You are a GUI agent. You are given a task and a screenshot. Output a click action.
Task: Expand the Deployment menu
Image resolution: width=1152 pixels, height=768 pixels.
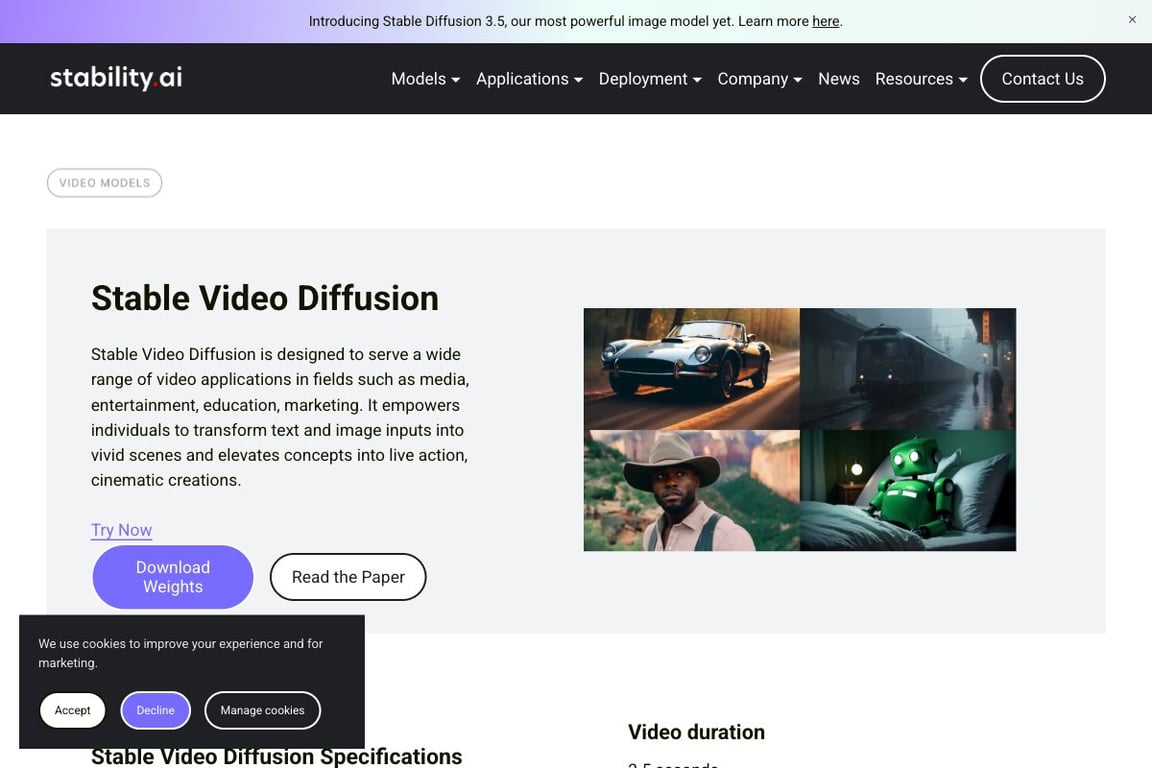[x=649, y=79]
